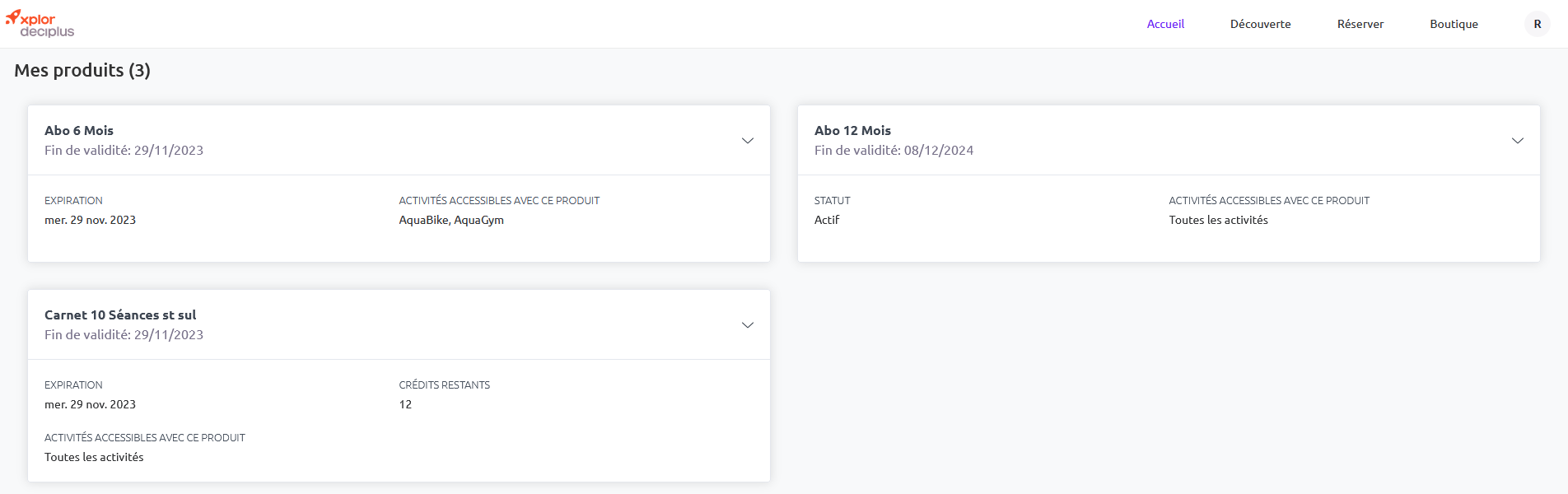Viewport: 1568px width, 494px height.
Task: Click expiration date in Carnet 10 Séances card
Action: 90,404
